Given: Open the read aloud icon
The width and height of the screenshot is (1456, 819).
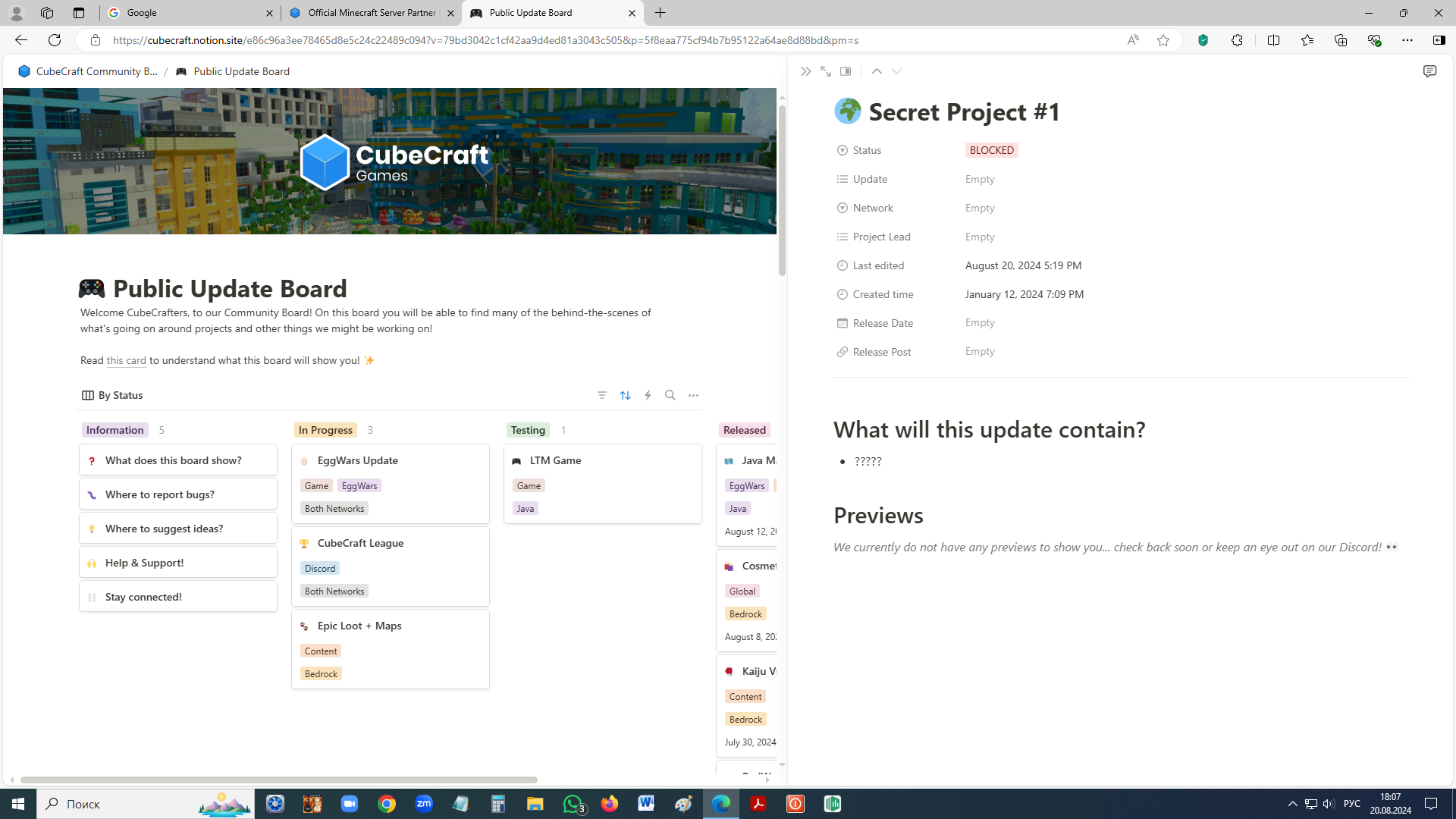Looking at the screenshot, I should [1132, 40].
